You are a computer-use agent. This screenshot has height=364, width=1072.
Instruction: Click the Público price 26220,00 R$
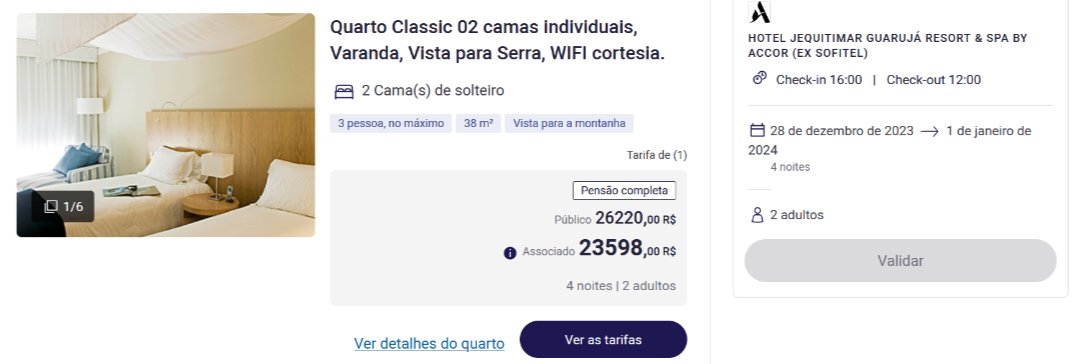tap(635, 218)
